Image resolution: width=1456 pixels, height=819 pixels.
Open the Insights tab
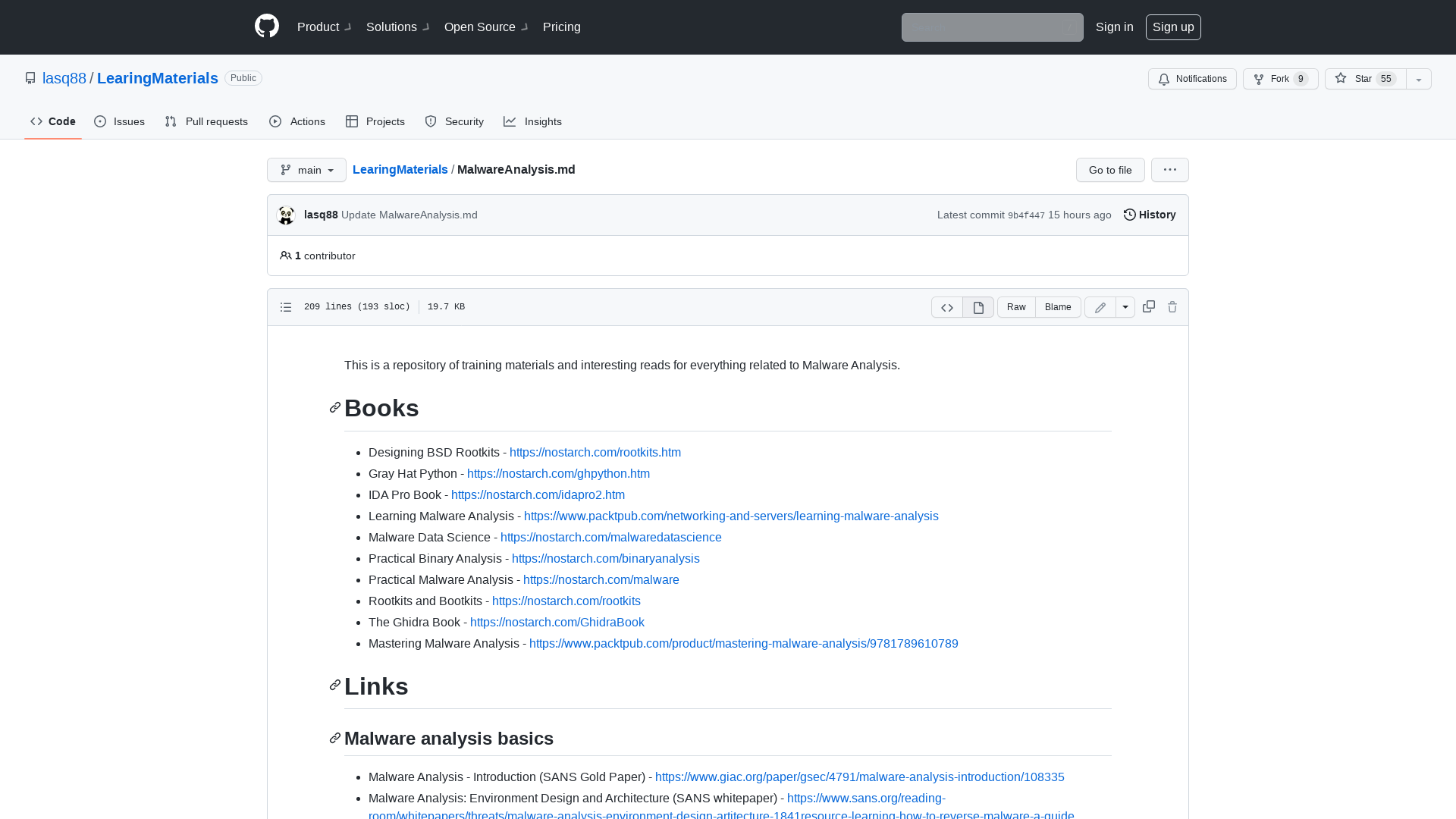coord(532,121)
